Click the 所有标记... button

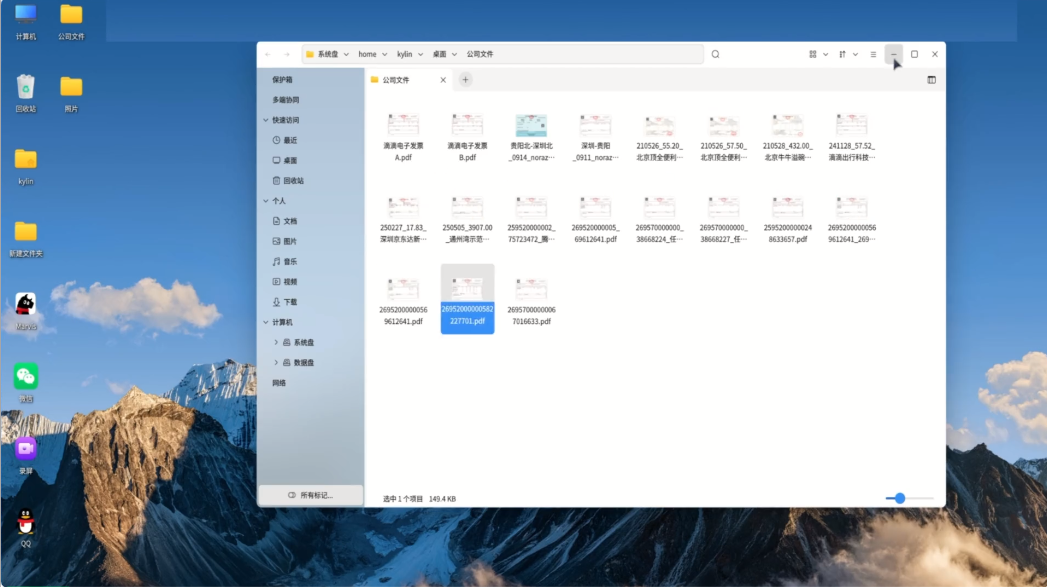pos(310,496)
